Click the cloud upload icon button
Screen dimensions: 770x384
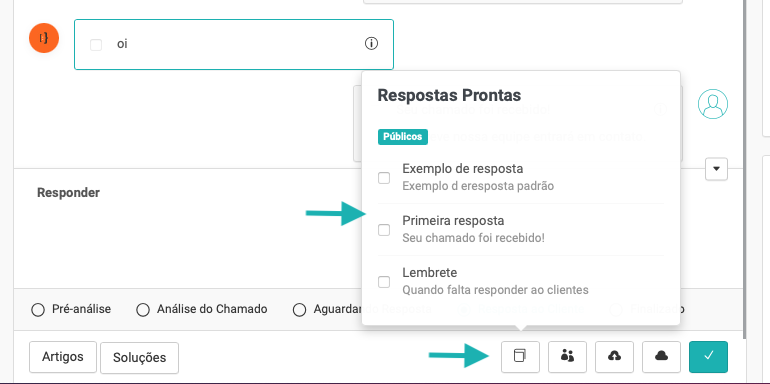614,357
